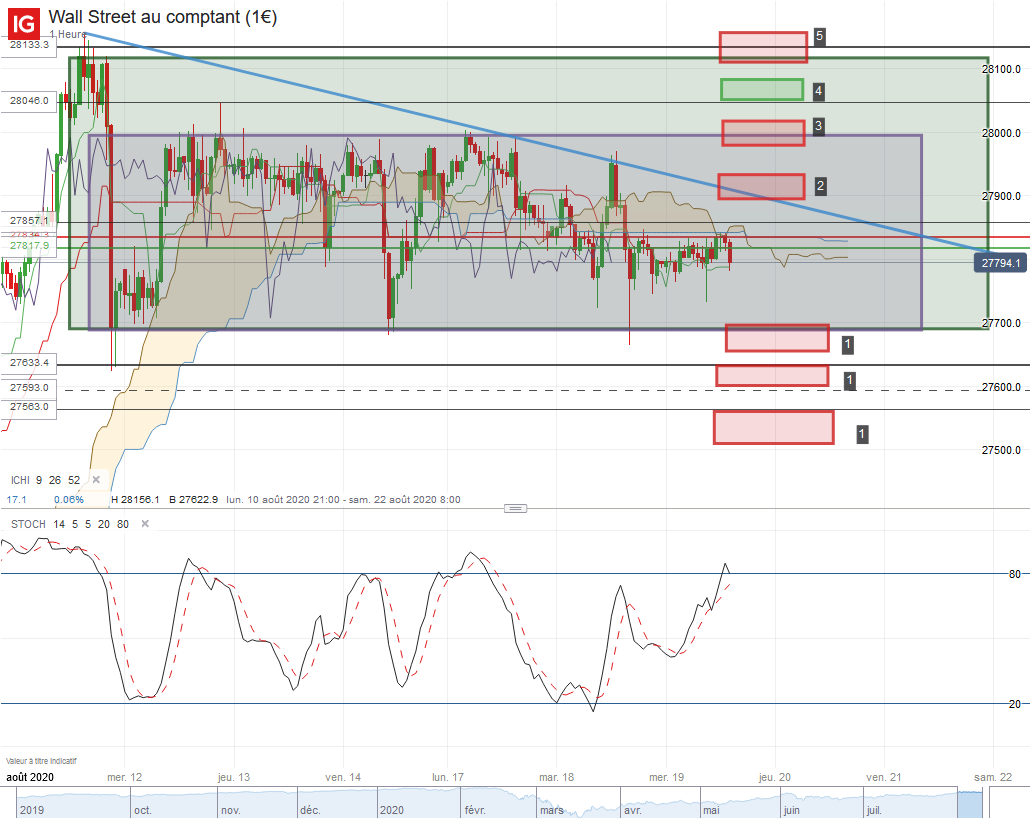This screenshot has width=1030, height=818.
Task: Select the 27563.0 horizontal line label
Action: [x=29, y=407]
